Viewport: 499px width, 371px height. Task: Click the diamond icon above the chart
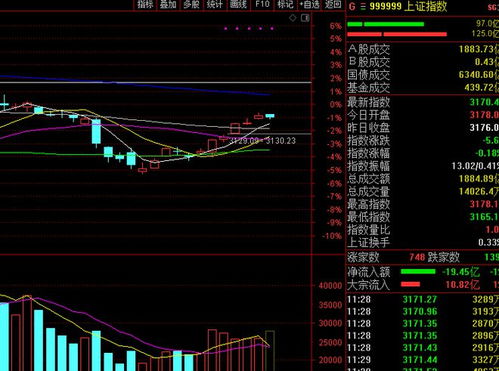click(x=293, y=18)
